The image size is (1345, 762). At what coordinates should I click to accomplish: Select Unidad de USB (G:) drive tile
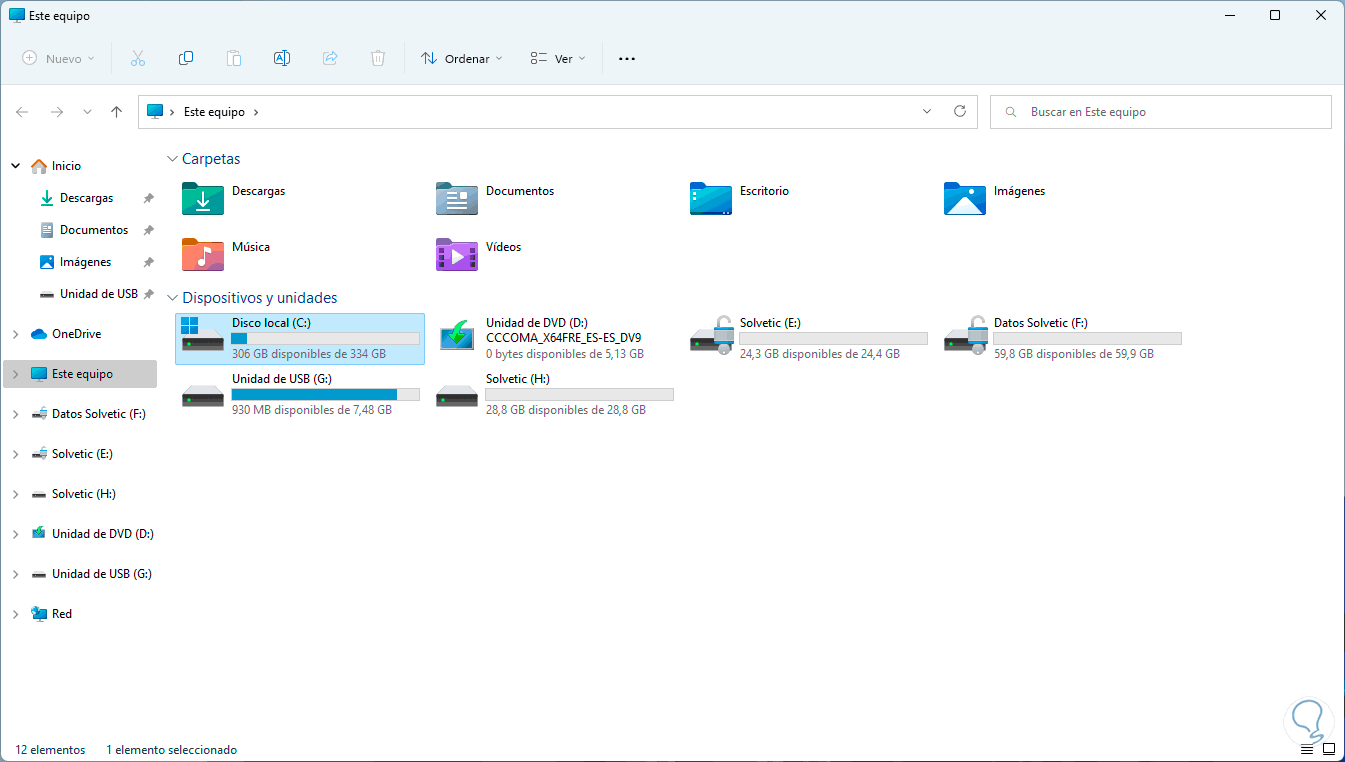coord(300,394)
